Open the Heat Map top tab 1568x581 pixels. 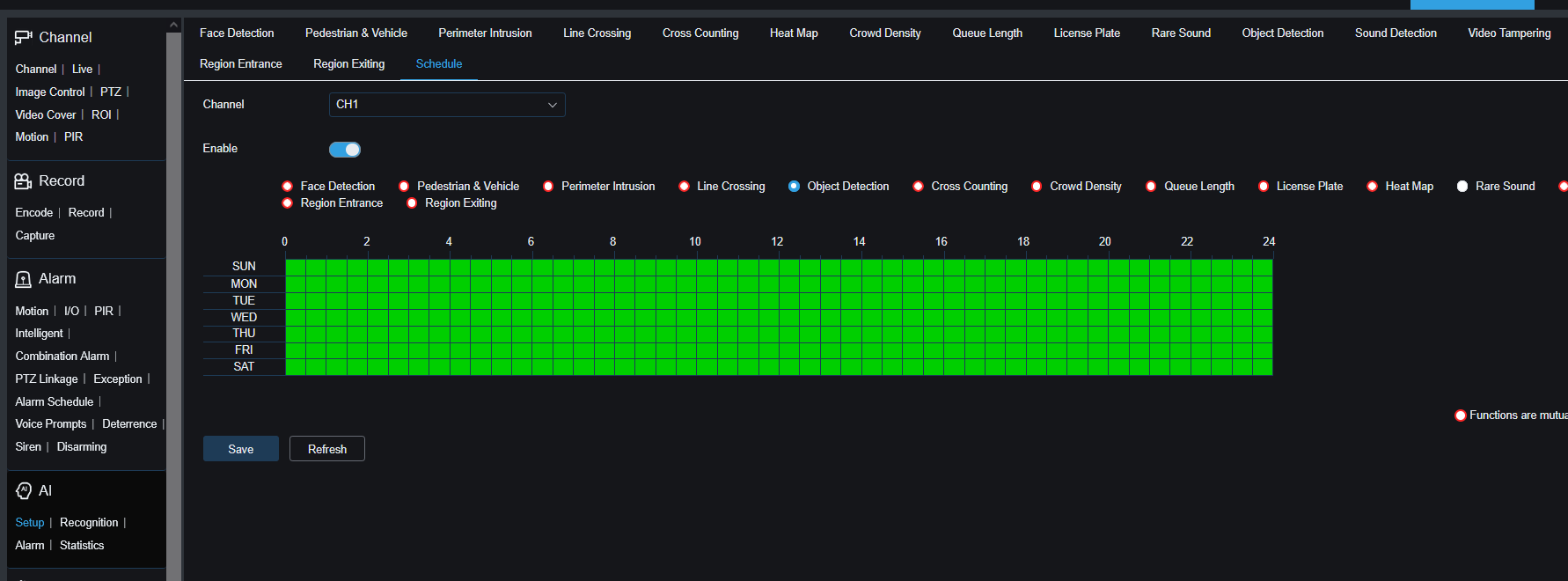(x=794, y=33)
